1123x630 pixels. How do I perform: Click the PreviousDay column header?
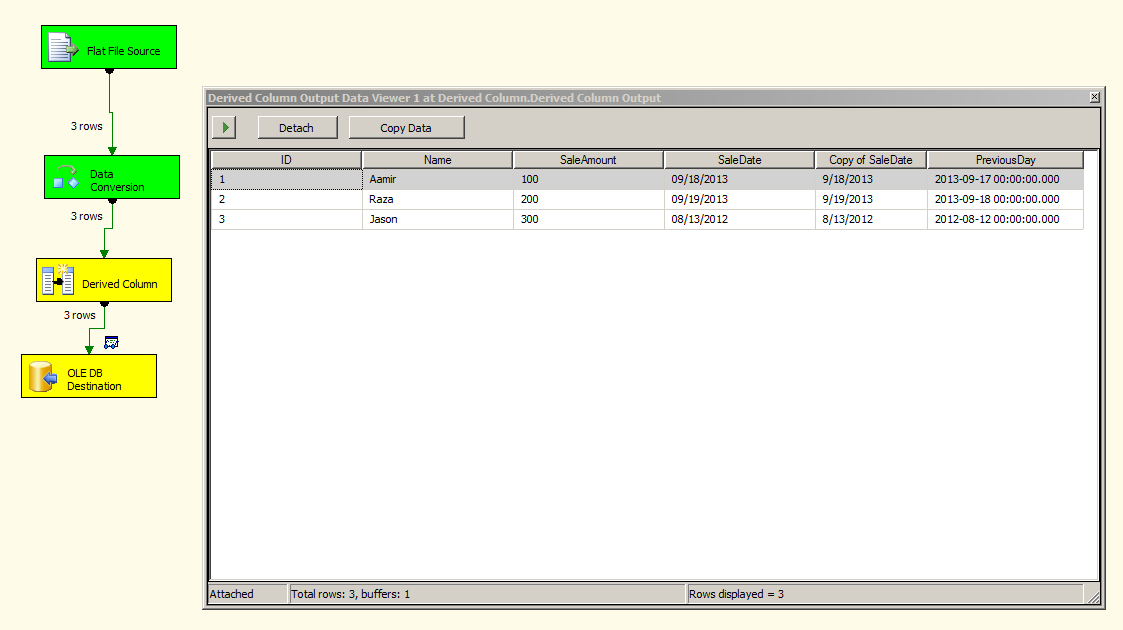[x=1004, y=159]
